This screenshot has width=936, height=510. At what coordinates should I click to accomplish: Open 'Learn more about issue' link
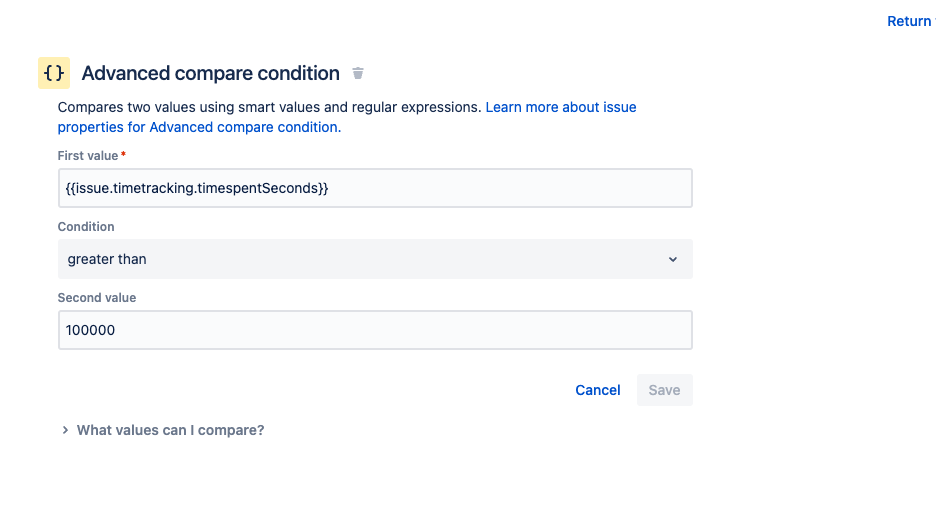tap(561, 107)
